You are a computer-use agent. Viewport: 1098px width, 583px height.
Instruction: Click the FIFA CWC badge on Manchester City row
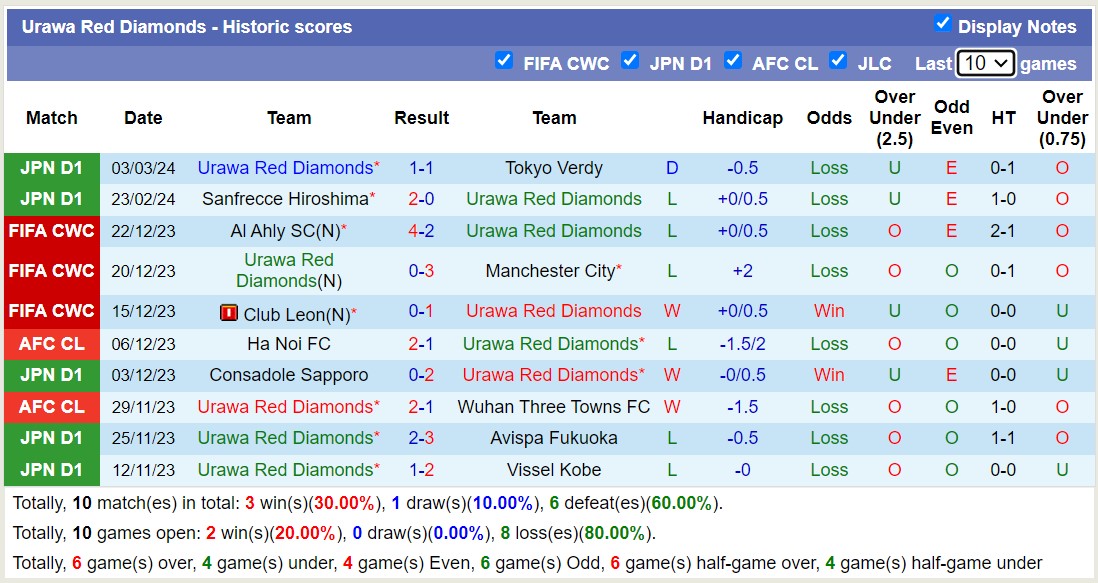coord(51,271)
